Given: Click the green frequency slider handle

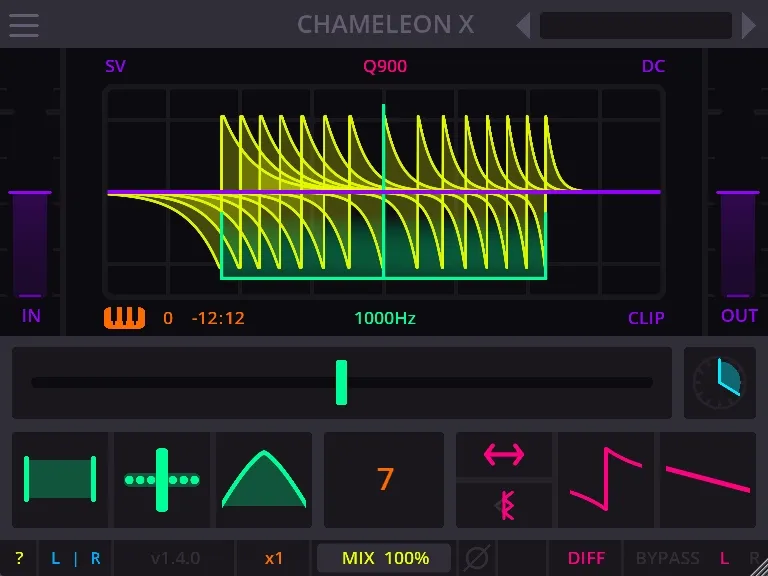Looking at the screenshot, I should click(341, 383).
